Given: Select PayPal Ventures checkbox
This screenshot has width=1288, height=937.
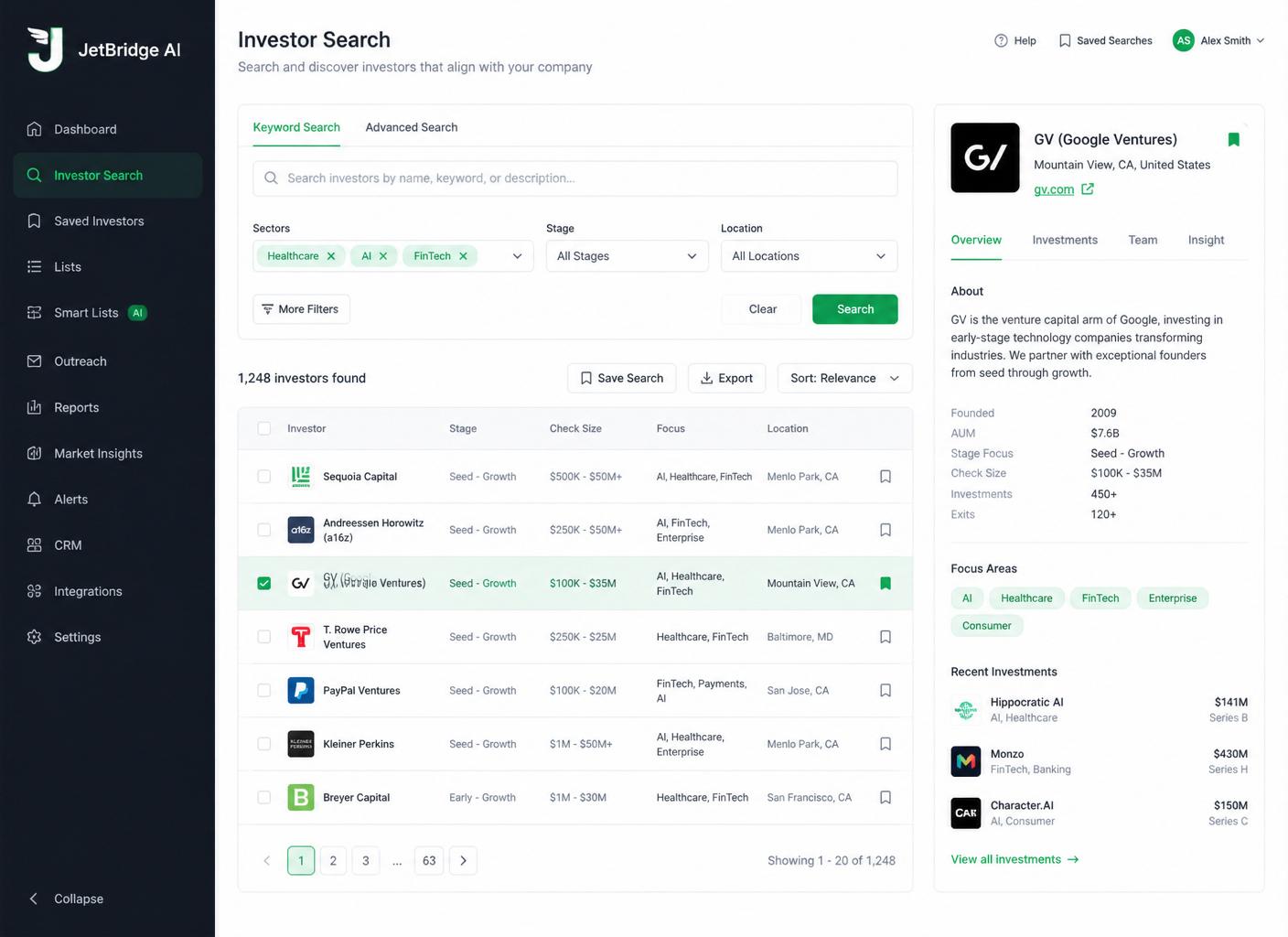Looking at the screenshot, I should [264, 690].
